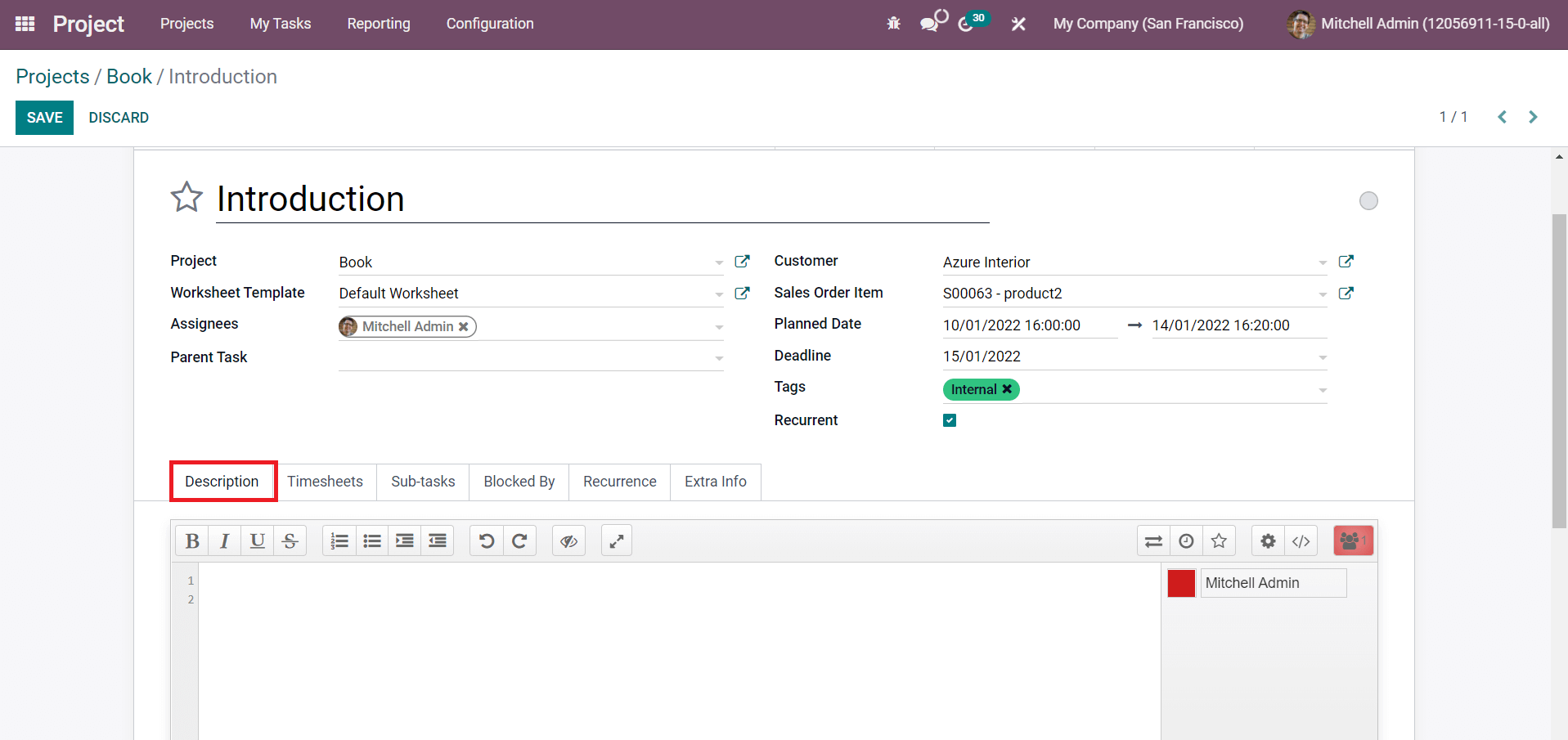Image resolution: width=1568 pixels, height=740 pixels.
Task: Go to next record arrow
Action: pyautogui.click(x=1533, y=117)
